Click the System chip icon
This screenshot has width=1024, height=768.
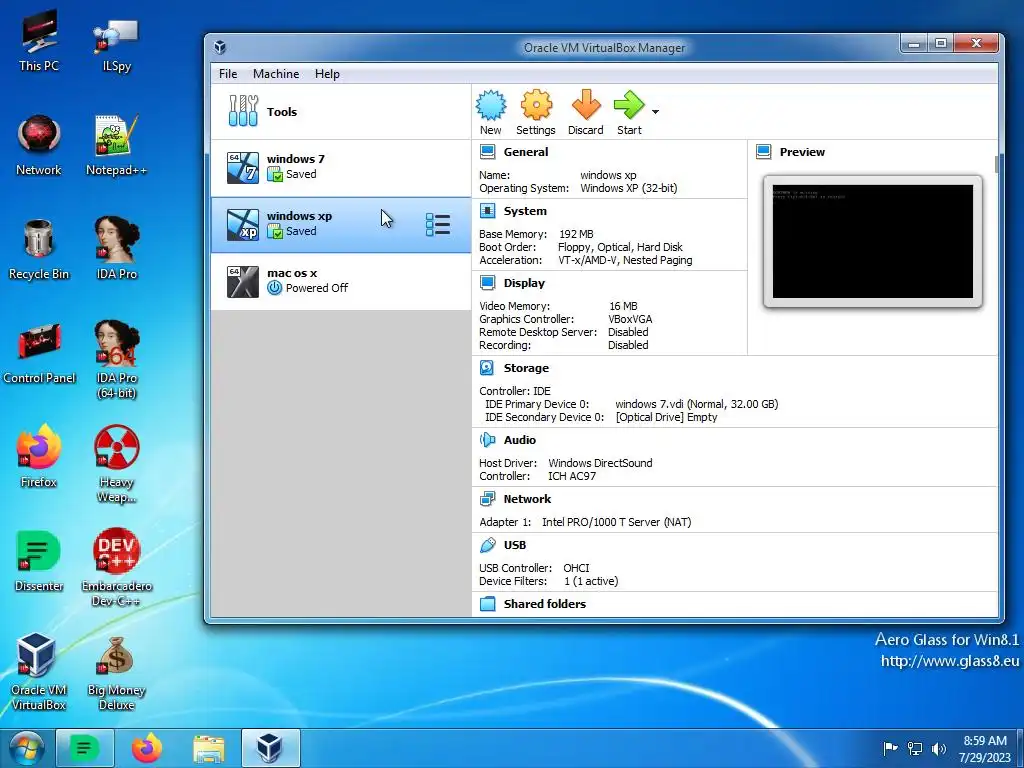[x=487, y=210]
